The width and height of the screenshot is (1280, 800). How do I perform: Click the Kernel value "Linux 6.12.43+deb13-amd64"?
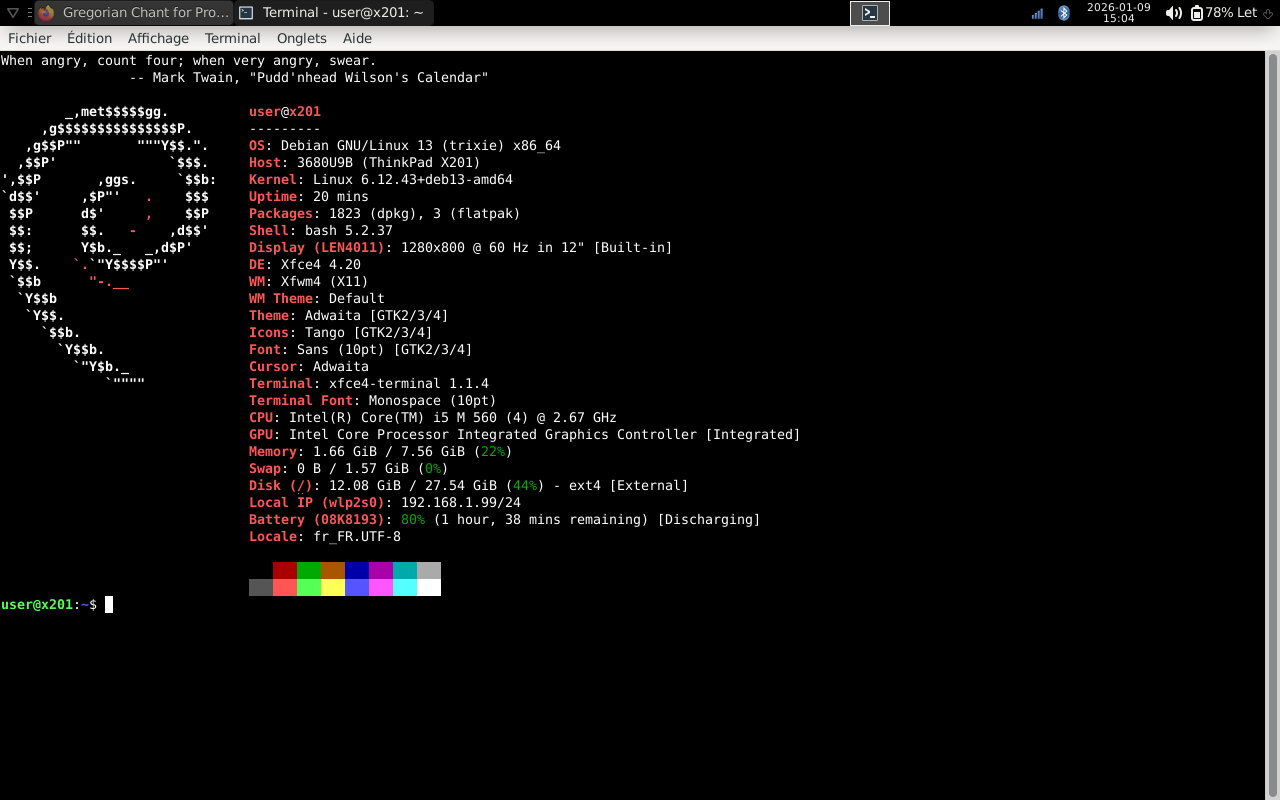[x=413, y=180]
